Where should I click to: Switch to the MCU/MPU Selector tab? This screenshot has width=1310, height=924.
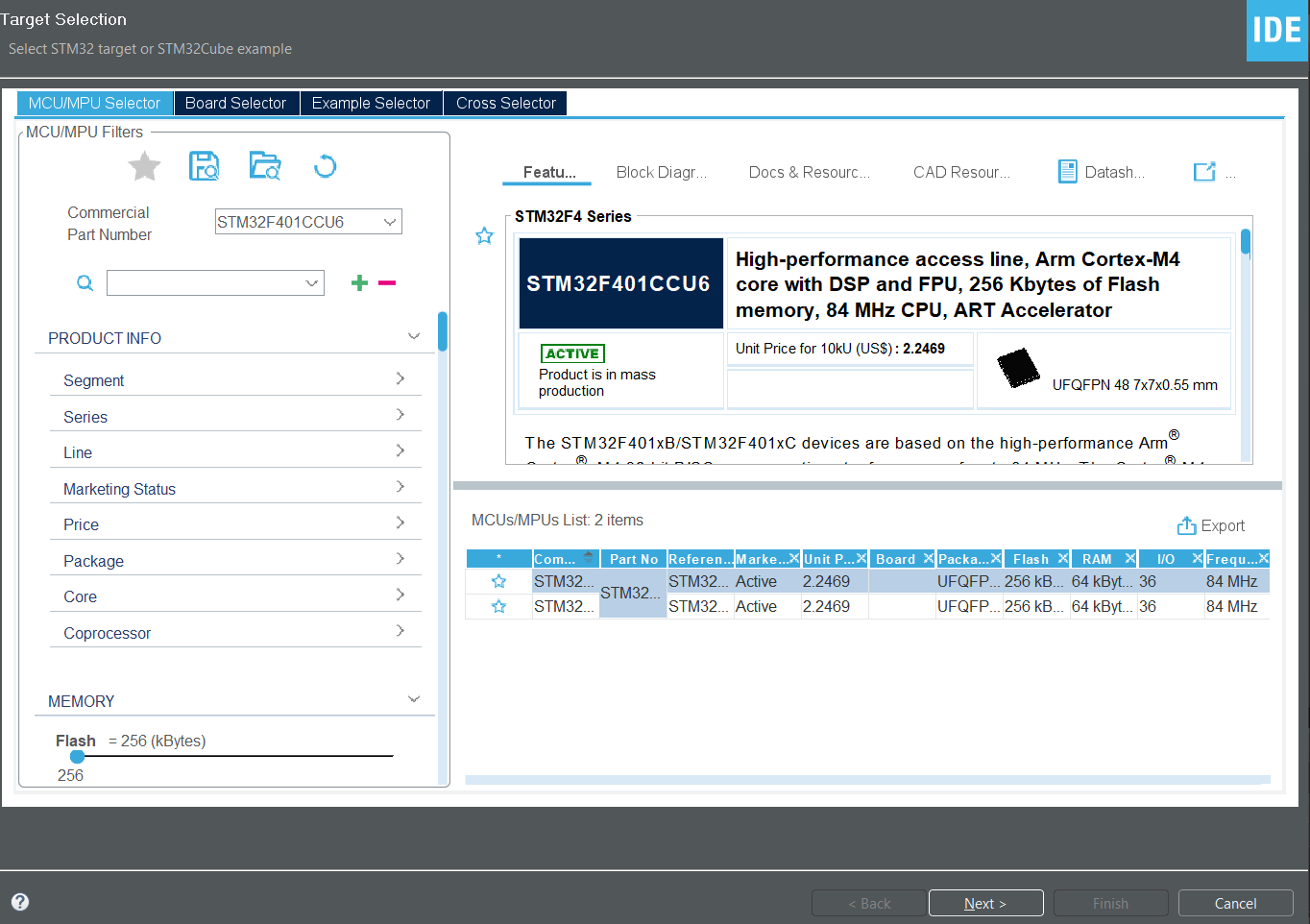click(x=94, y=103)
